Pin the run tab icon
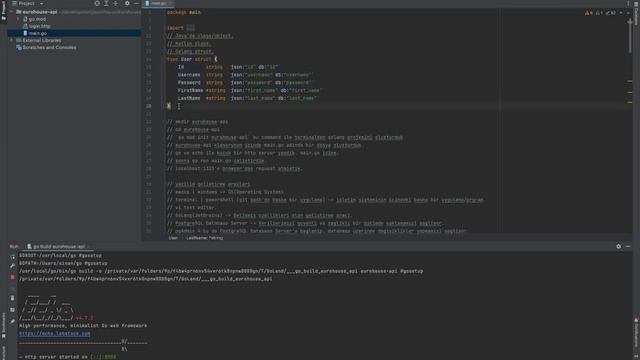 pos(13,321)
